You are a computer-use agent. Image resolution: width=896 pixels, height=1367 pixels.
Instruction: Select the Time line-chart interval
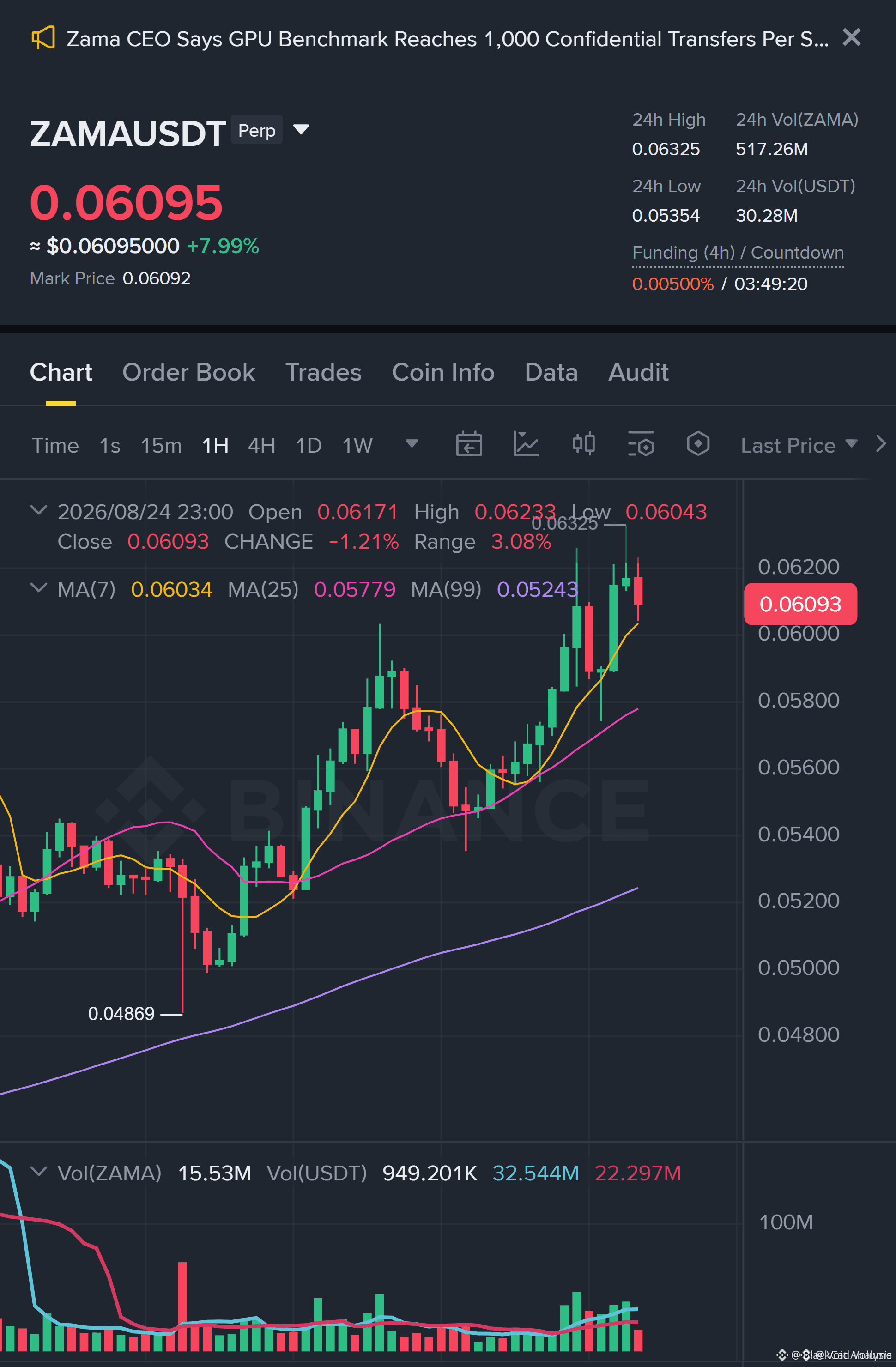tap(55, 445)
